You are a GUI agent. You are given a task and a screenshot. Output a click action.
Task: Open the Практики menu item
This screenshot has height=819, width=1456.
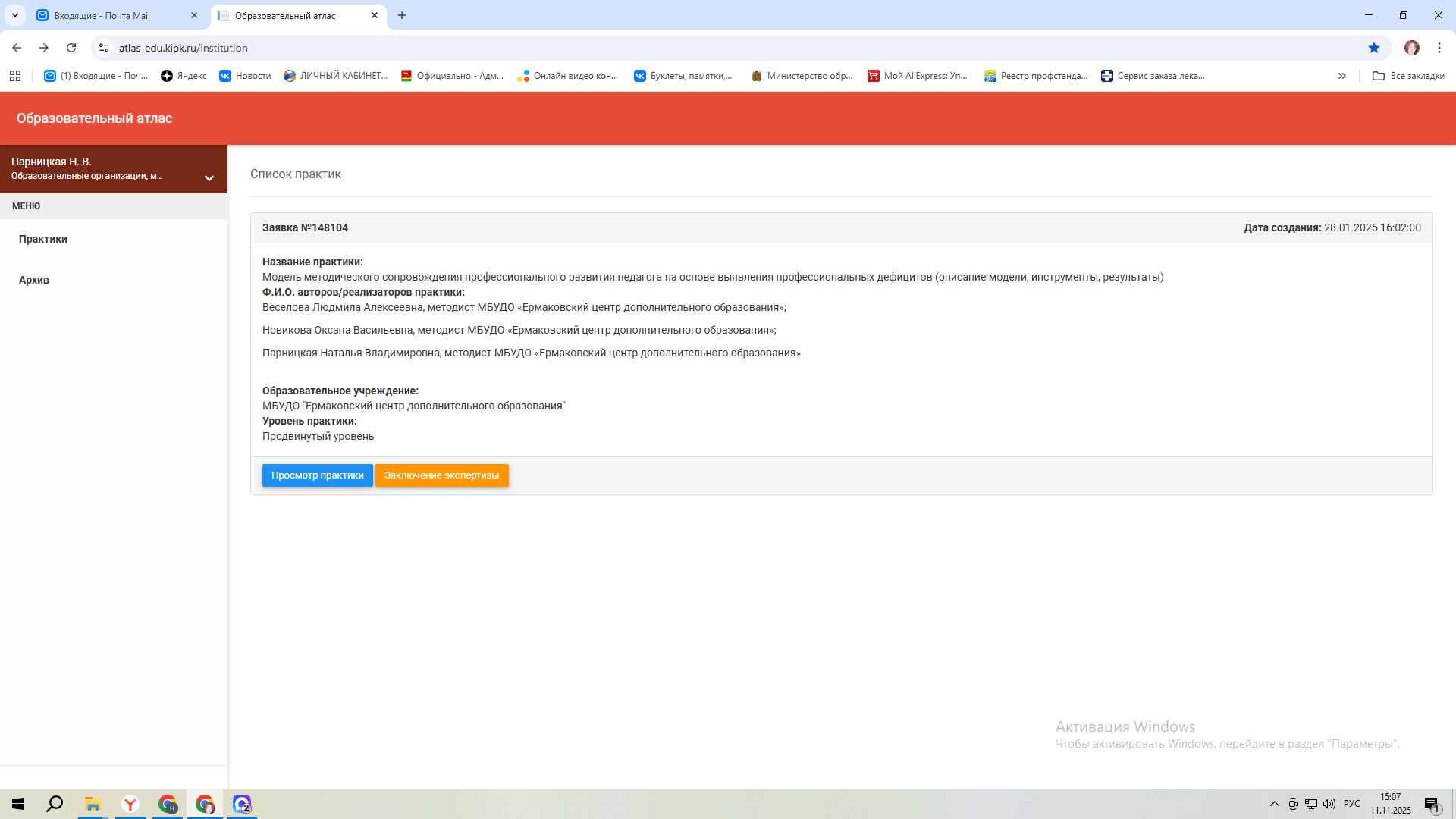click(43, 239)
